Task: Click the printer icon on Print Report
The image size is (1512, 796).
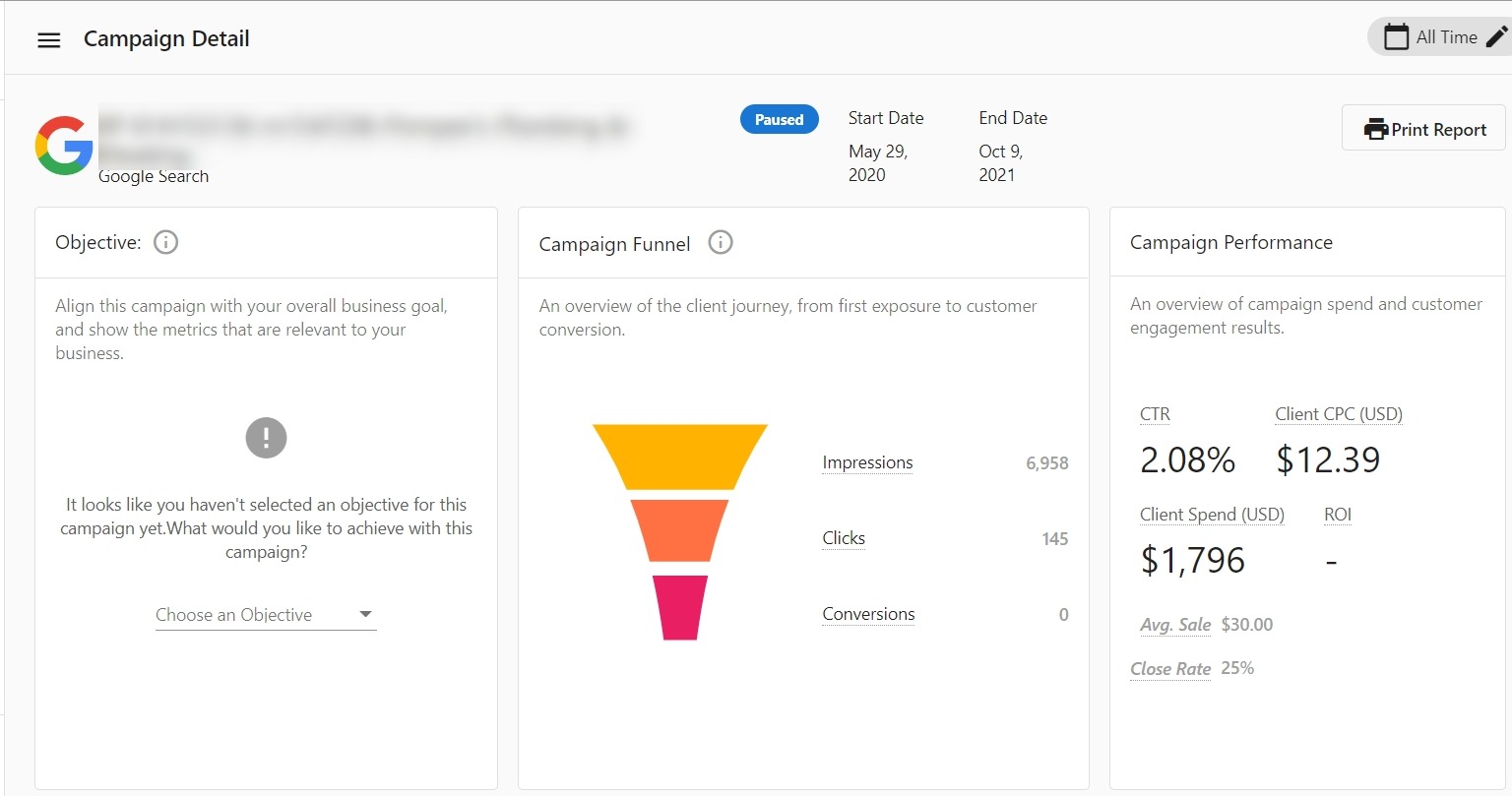Action: [x=1377, y=128]
